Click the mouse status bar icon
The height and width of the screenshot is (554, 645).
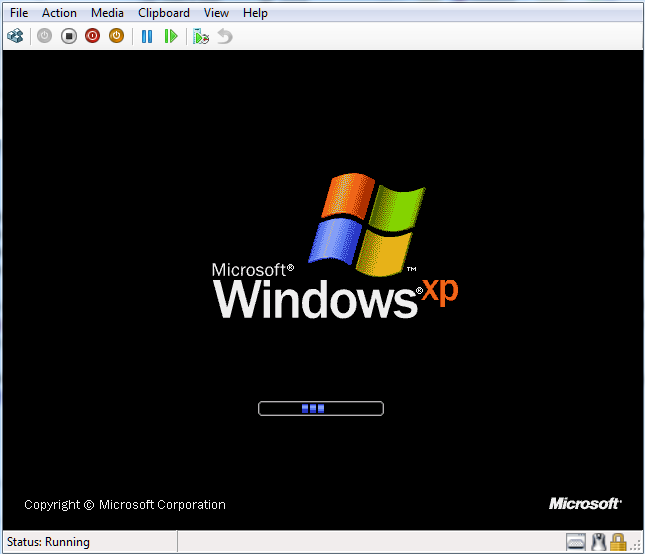click(599, 542)
